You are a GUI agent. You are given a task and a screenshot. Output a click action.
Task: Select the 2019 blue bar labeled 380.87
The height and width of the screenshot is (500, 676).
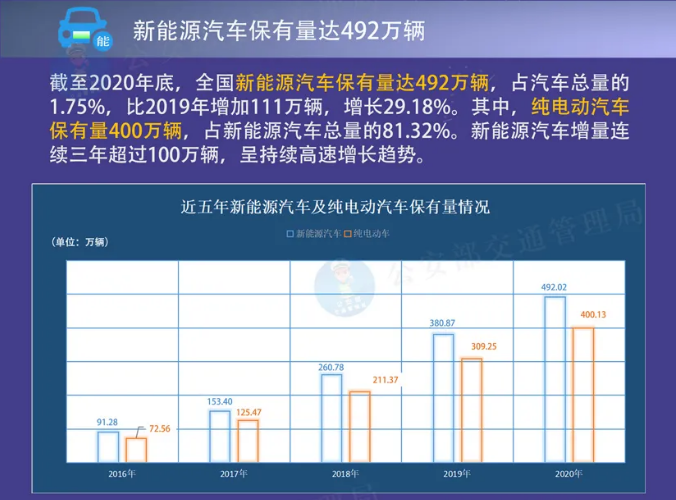(443, 398)
